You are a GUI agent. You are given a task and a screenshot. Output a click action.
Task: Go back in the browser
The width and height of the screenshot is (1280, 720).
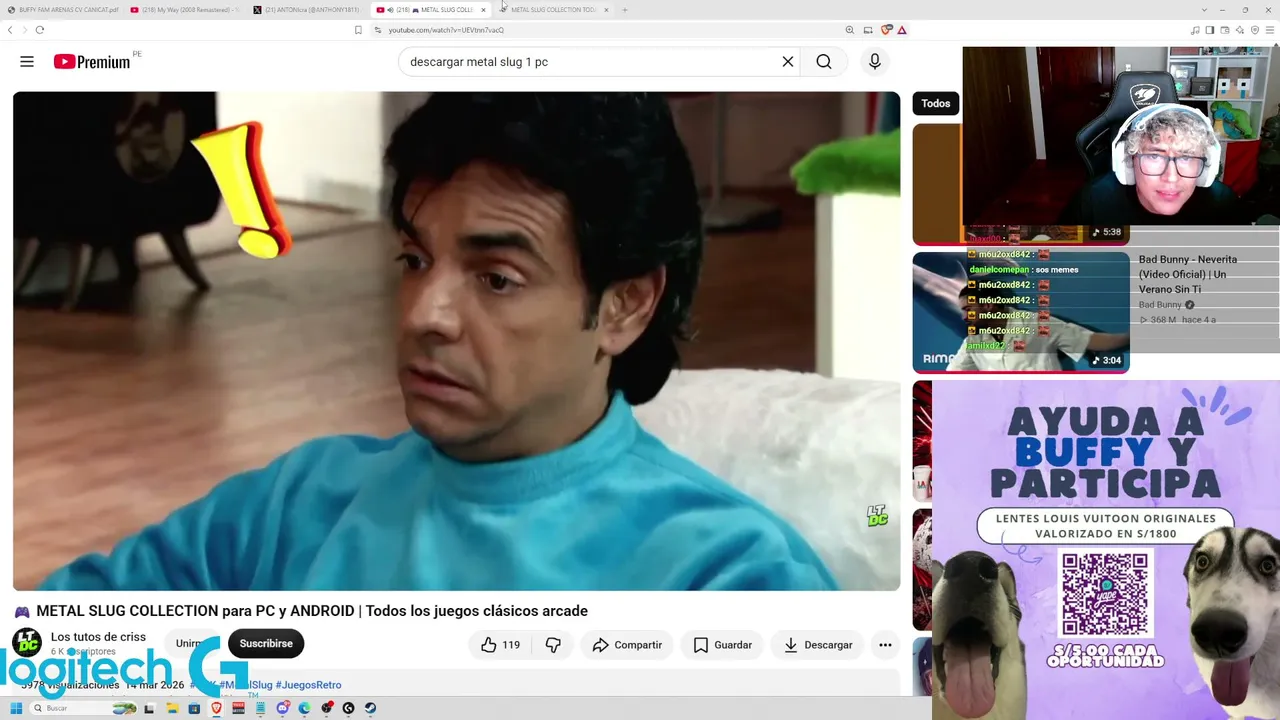[x=10, y=30]
